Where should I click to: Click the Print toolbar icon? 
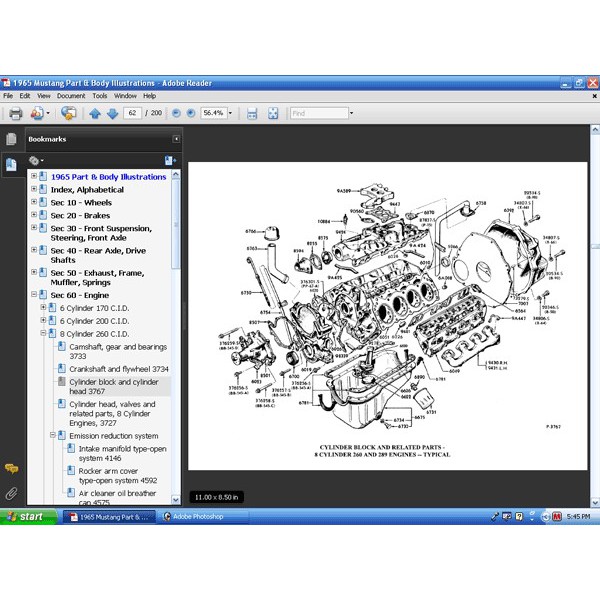16,113
